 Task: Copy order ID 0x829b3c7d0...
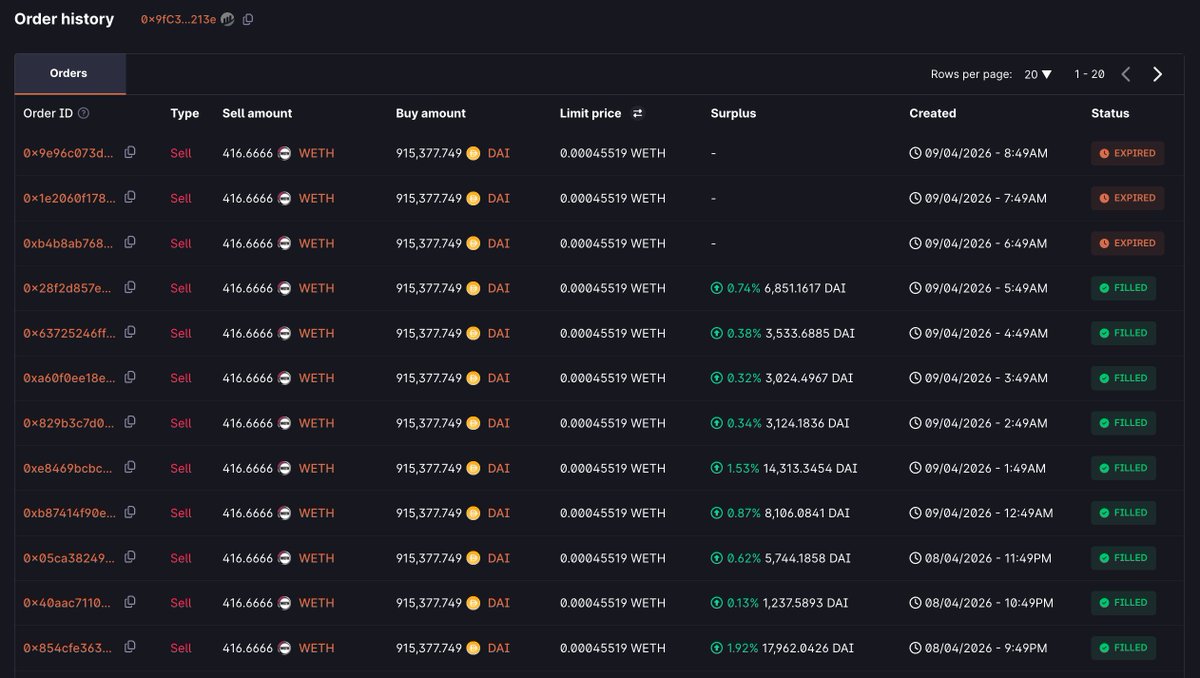click(130, 422)
